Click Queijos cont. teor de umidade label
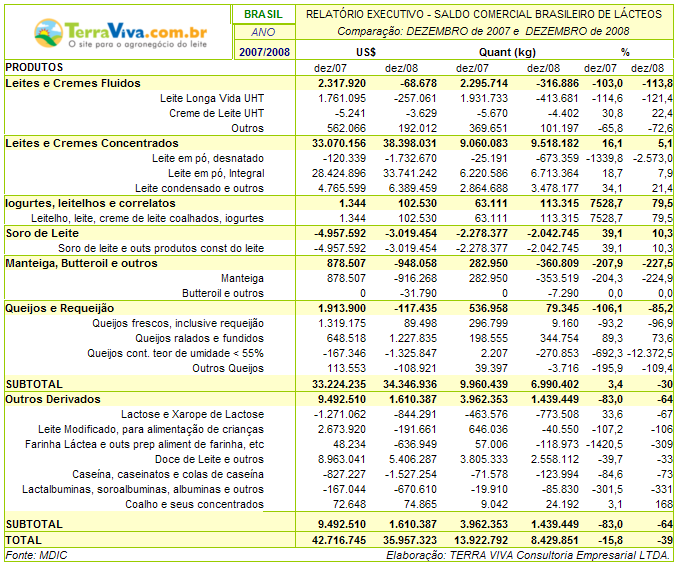The height and width of the screenshot is (567, 681). (175, 353)
